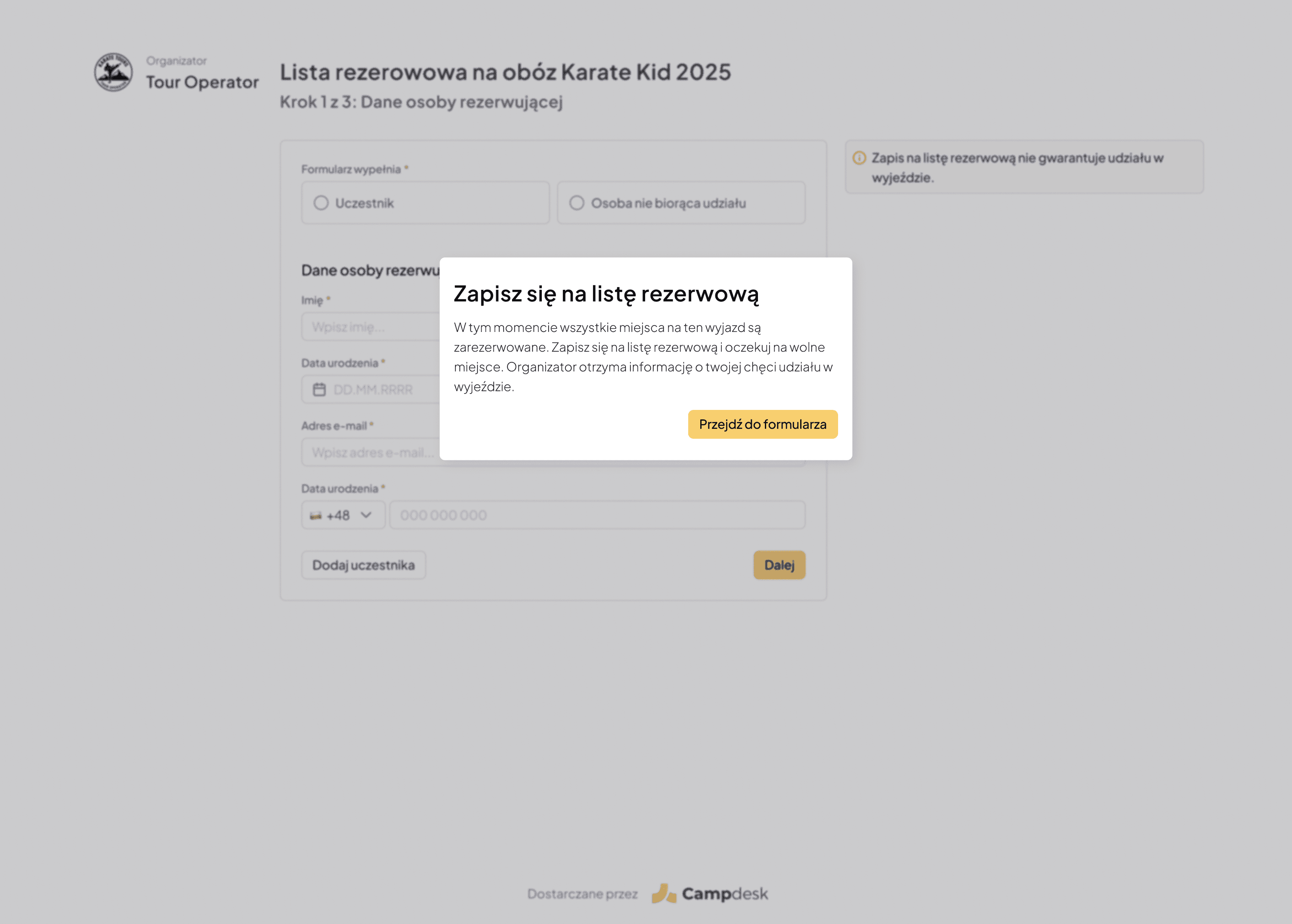Click the Campdesk brand text link

[x=724, y=894]
